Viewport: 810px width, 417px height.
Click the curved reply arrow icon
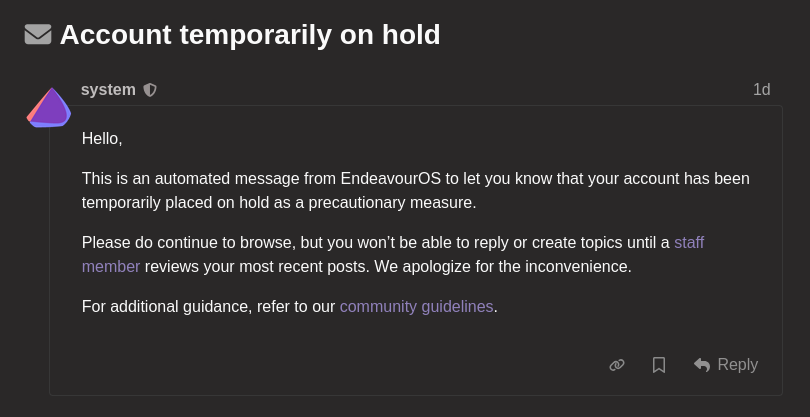pyautogui.click(x=702, y=365)
